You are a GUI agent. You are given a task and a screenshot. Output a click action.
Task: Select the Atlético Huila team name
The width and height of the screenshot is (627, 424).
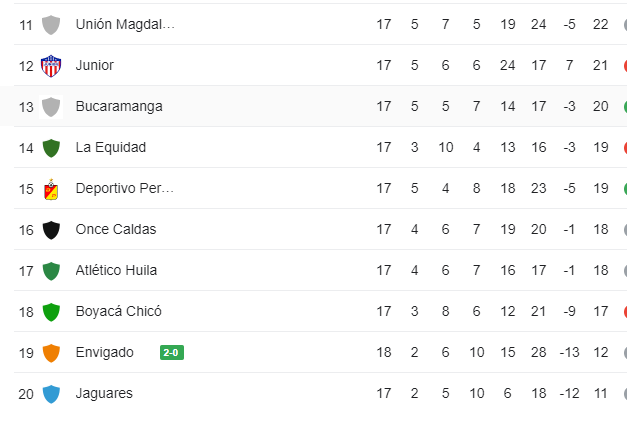pyautogui.click(x=116, y=270)
